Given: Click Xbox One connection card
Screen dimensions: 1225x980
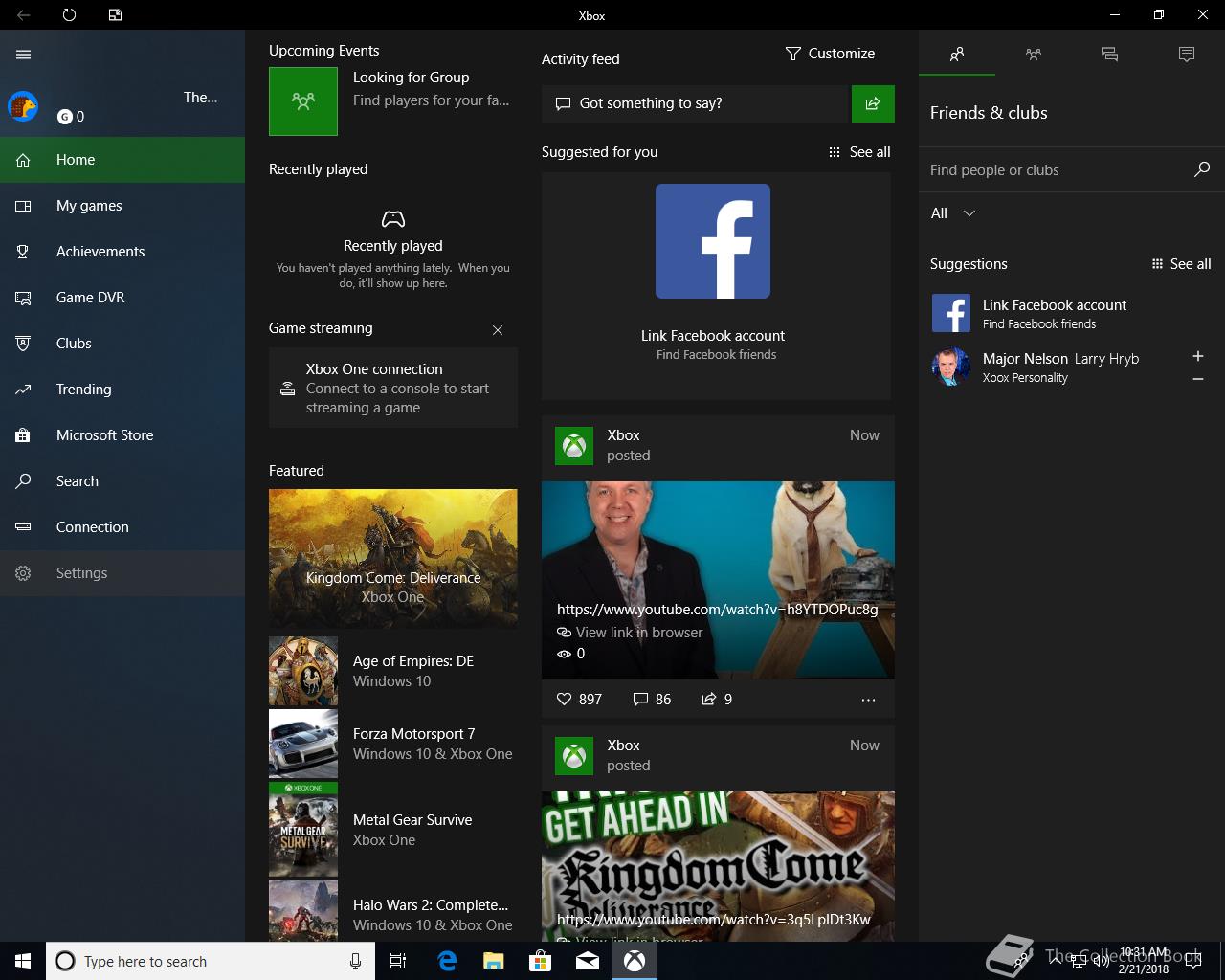Looking at the screenshot, I should (393, 388).
